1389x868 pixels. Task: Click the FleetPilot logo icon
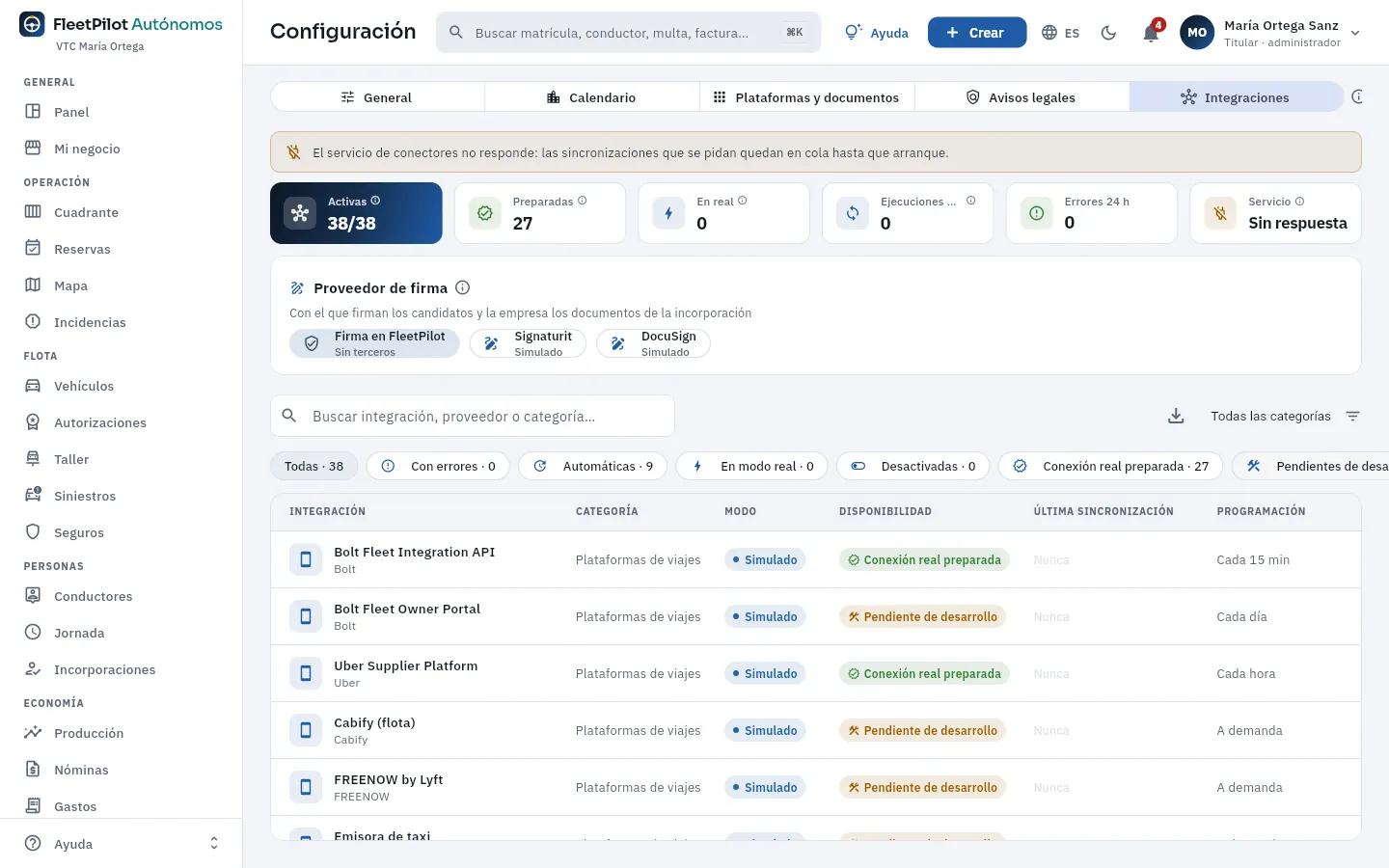(32, 24)
